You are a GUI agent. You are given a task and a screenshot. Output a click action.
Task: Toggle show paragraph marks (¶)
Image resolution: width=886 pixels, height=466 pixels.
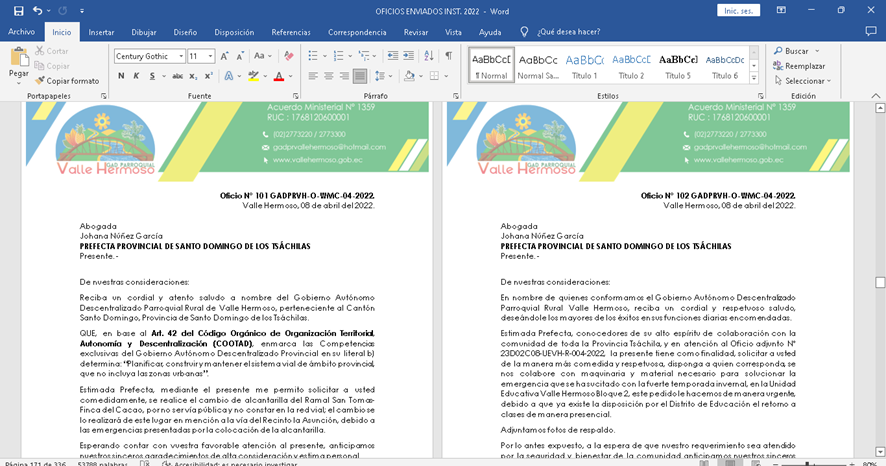449,56
